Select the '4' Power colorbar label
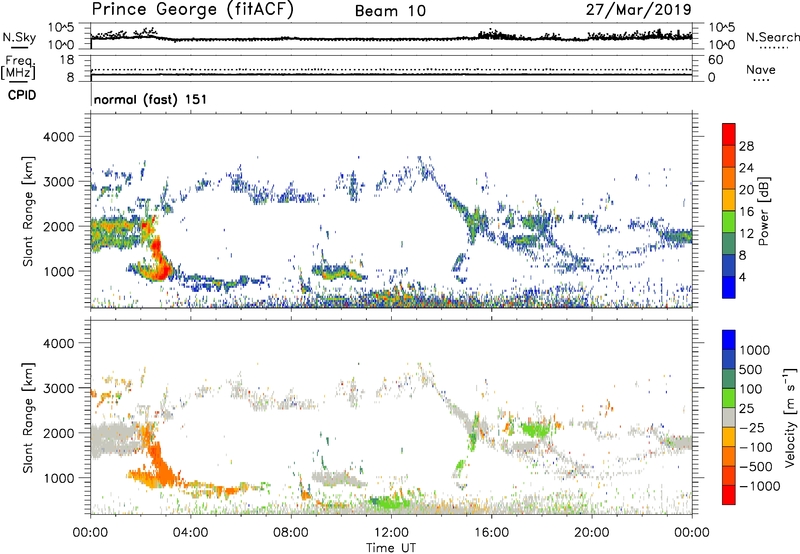 pyautogui.click(x=742, y=278)
